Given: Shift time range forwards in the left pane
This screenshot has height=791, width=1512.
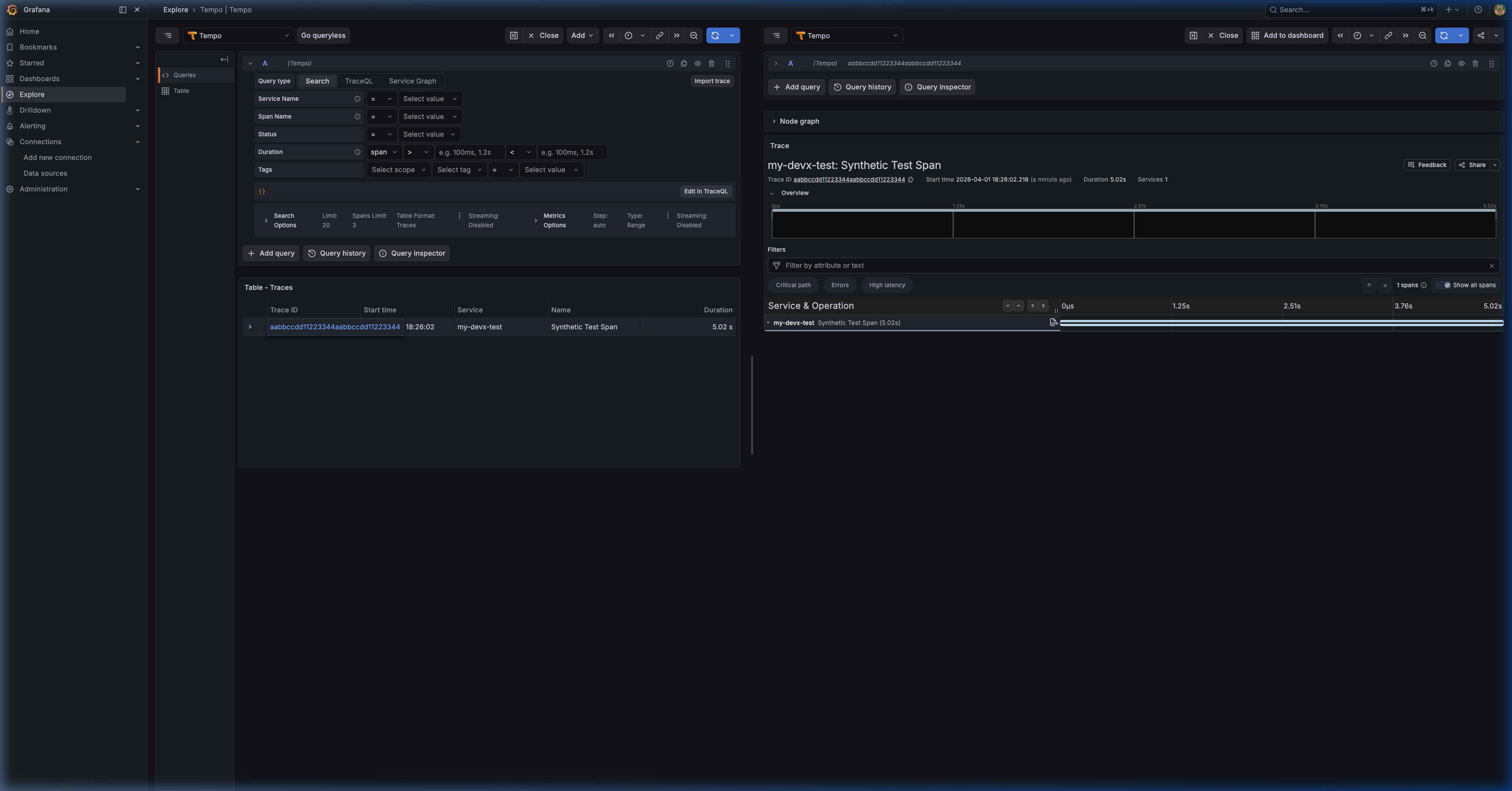Looking at the screenshot, I should [x=677, y=35].
